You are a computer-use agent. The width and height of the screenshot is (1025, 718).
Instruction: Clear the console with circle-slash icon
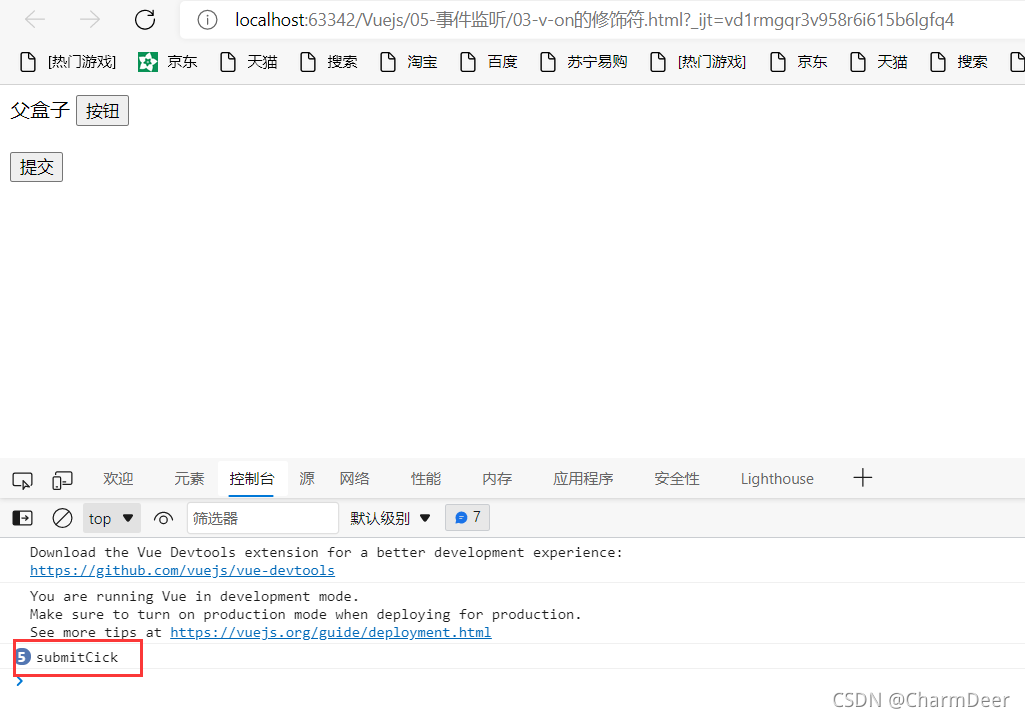(62, 518)
